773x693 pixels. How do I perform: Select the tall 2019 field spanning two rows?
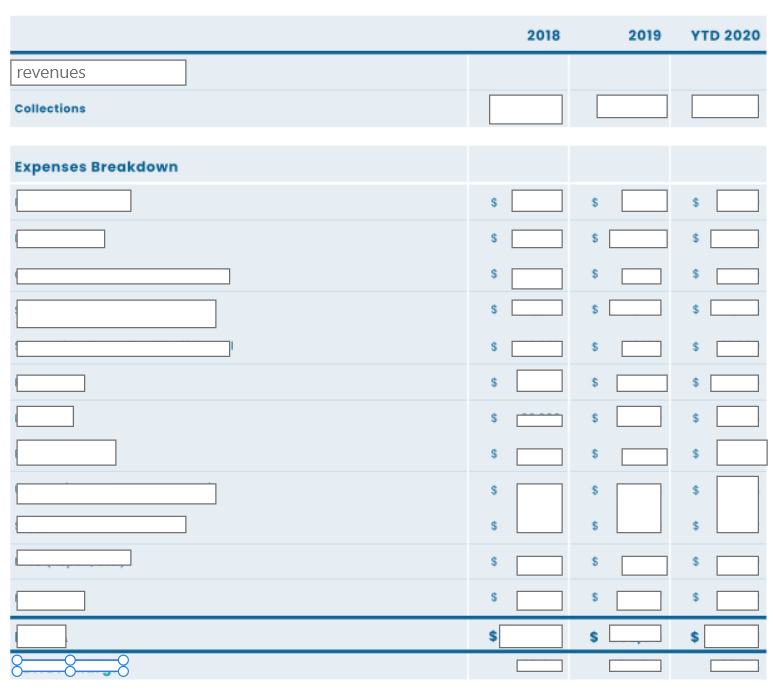(639, 508)
